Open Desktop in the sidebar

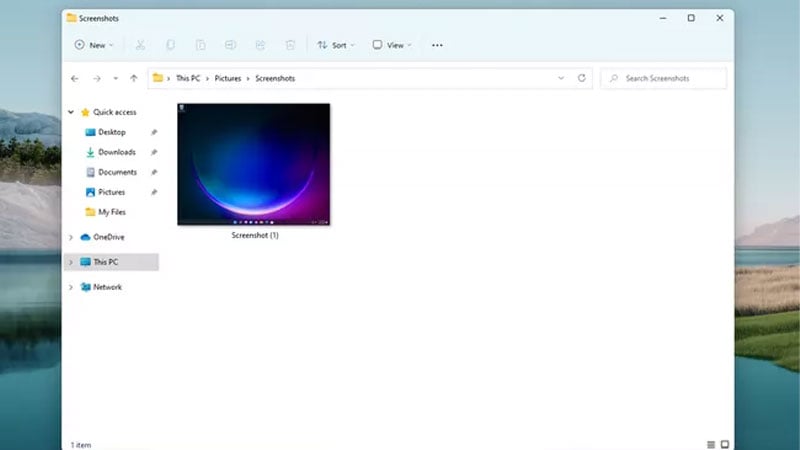click(112, 132)
